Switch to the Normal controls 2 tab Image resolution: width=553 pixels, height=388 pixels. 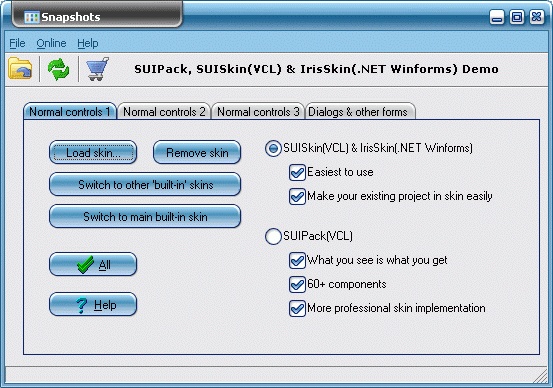(164, 111)
